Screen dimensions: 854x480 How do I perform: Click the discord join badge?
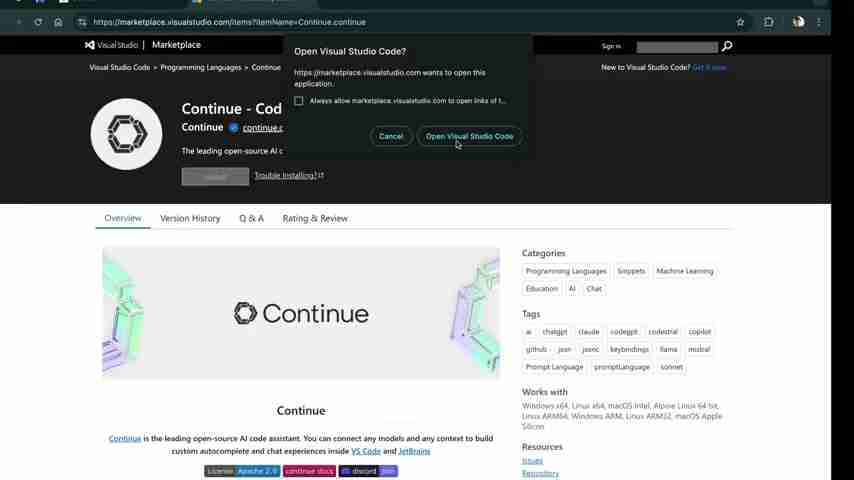click(368, 471)
